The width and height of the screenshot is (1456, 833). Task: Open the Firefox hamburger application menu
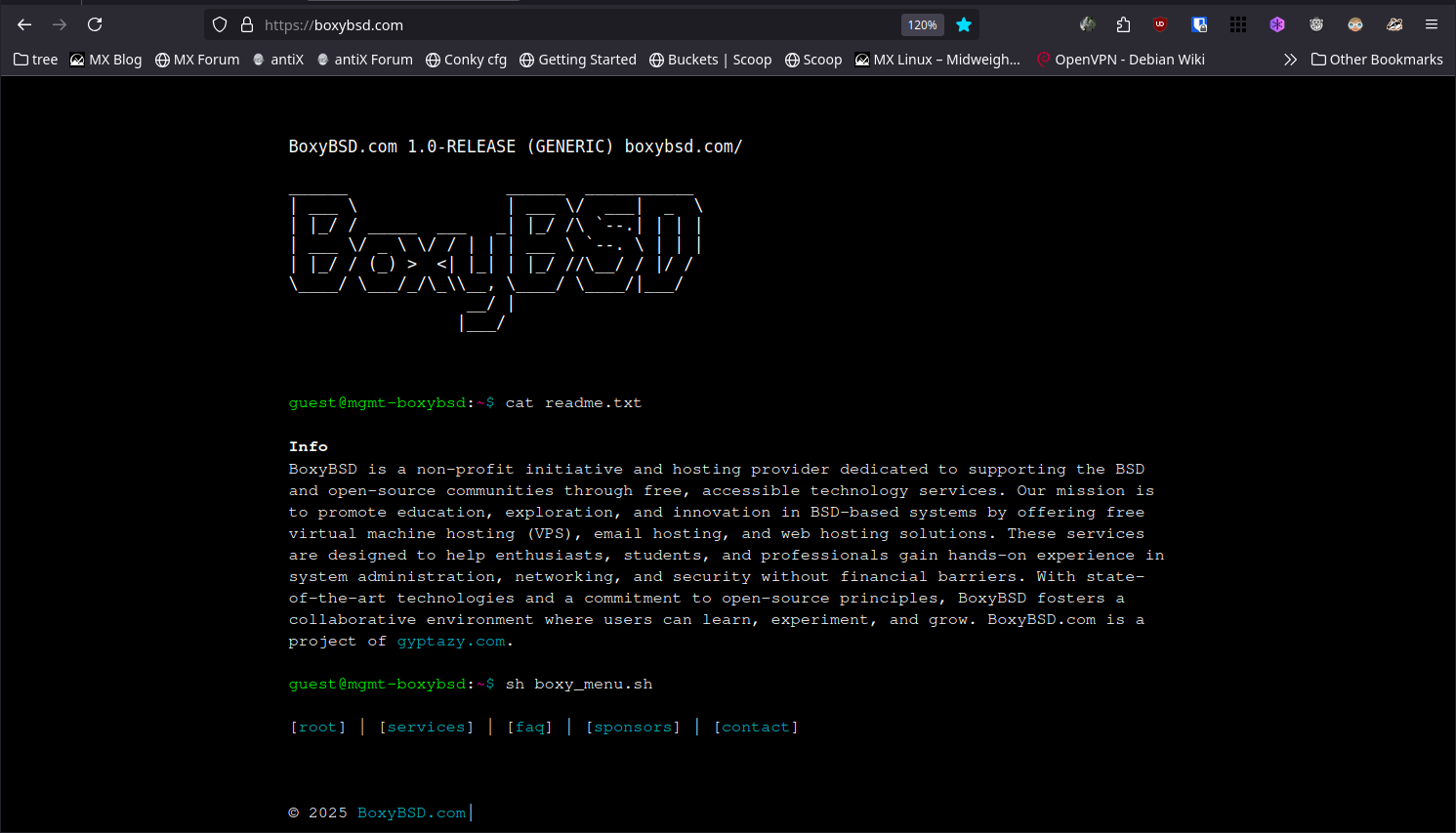pos(1432,24)
